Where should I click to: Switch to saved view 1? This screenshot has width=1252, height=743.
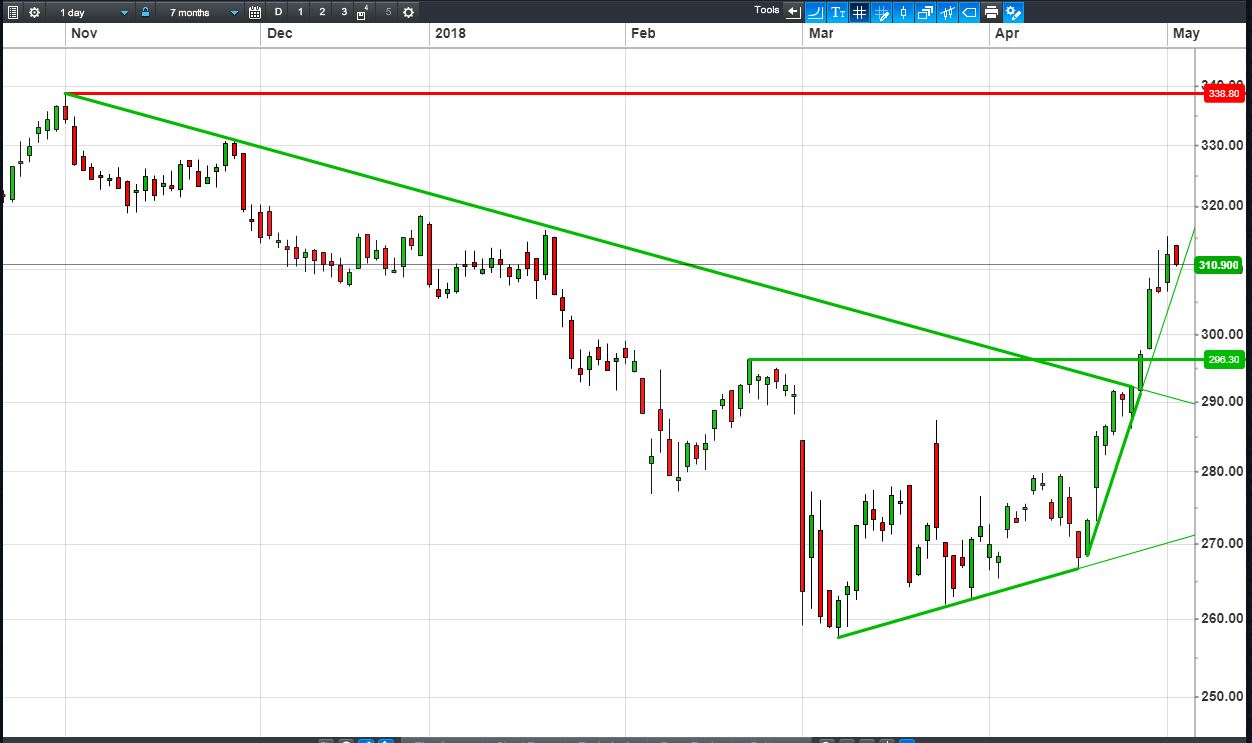point(300,12)
